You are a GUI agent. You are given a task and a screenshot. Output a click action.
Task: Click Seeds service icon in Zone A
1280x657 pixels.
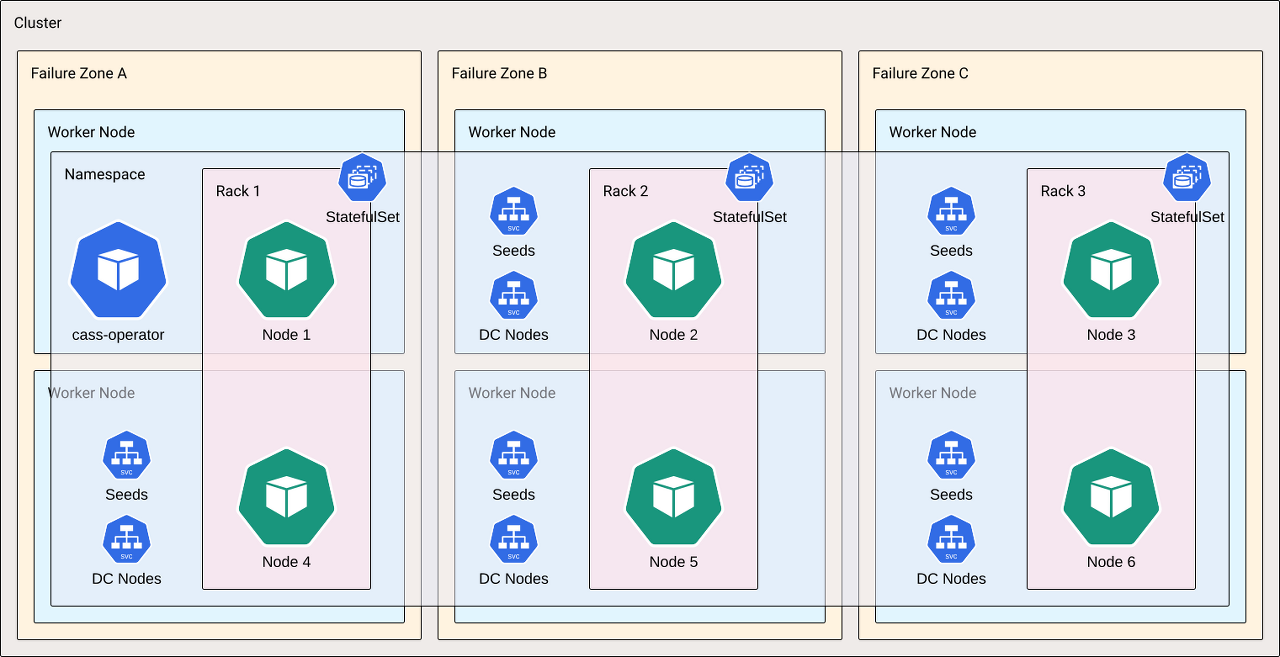[x=126, y=455]
